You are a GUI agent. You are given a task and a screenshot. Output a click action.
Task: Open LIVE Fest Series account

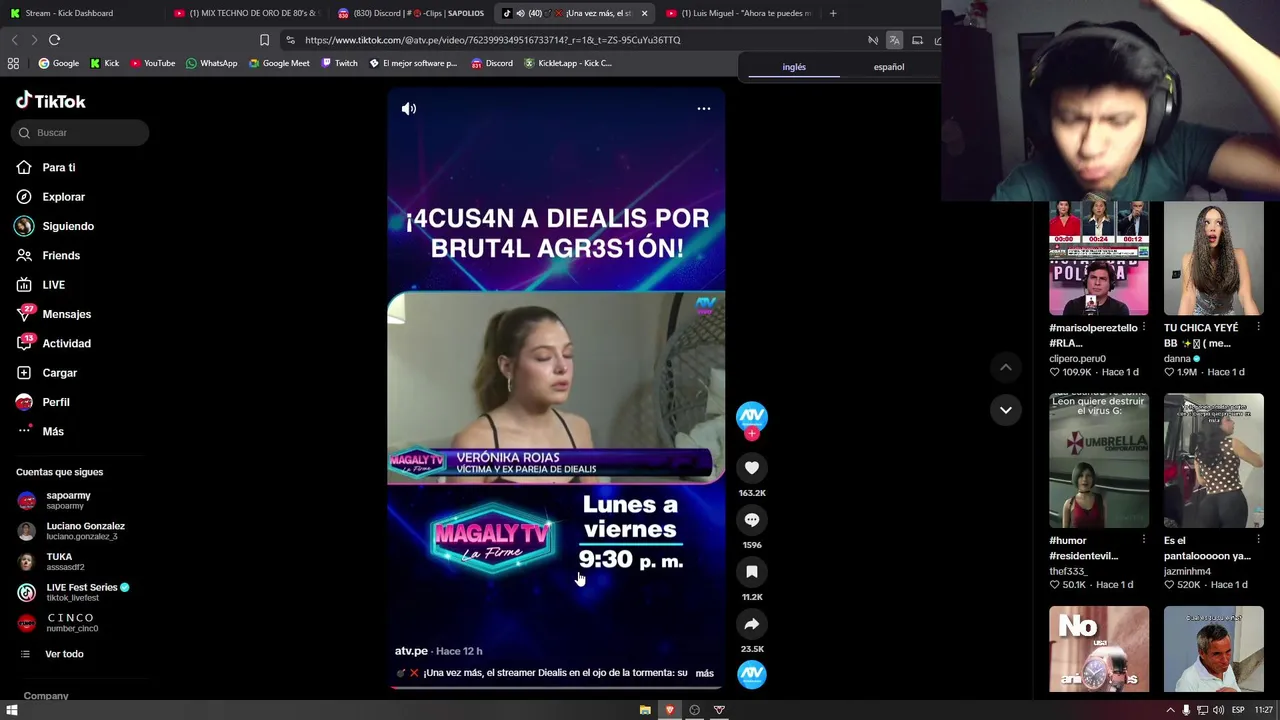[73, 592]
